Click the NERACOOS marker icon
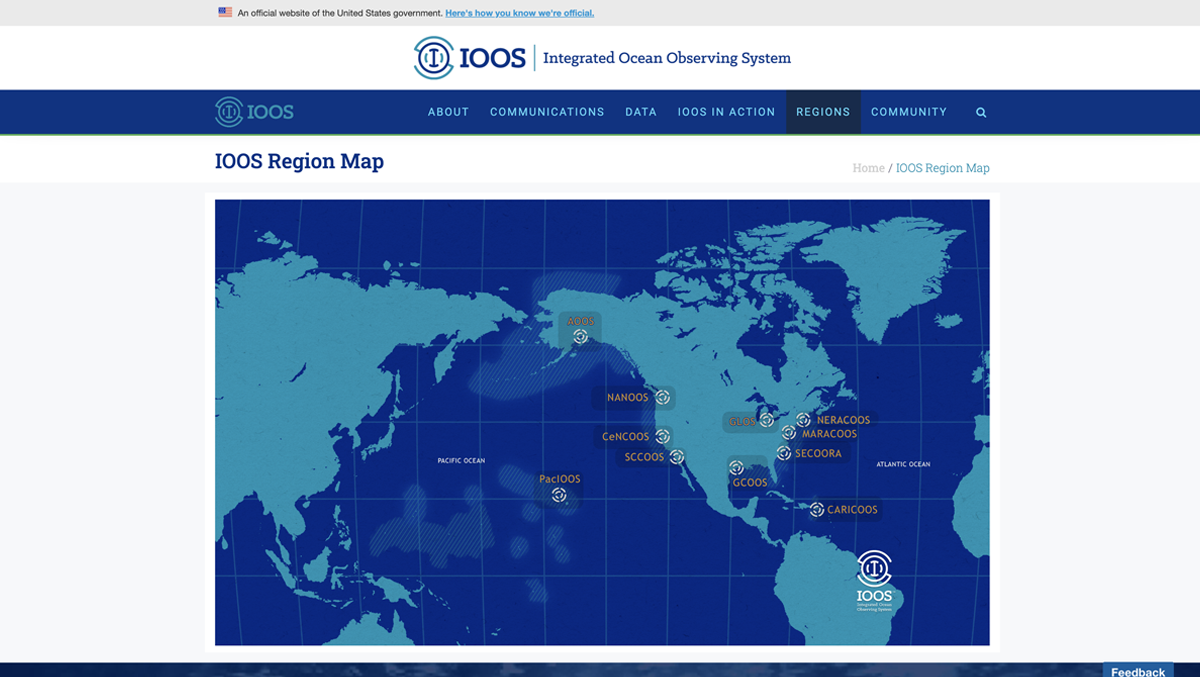The image size is (1200, 677). click(803, 420)
